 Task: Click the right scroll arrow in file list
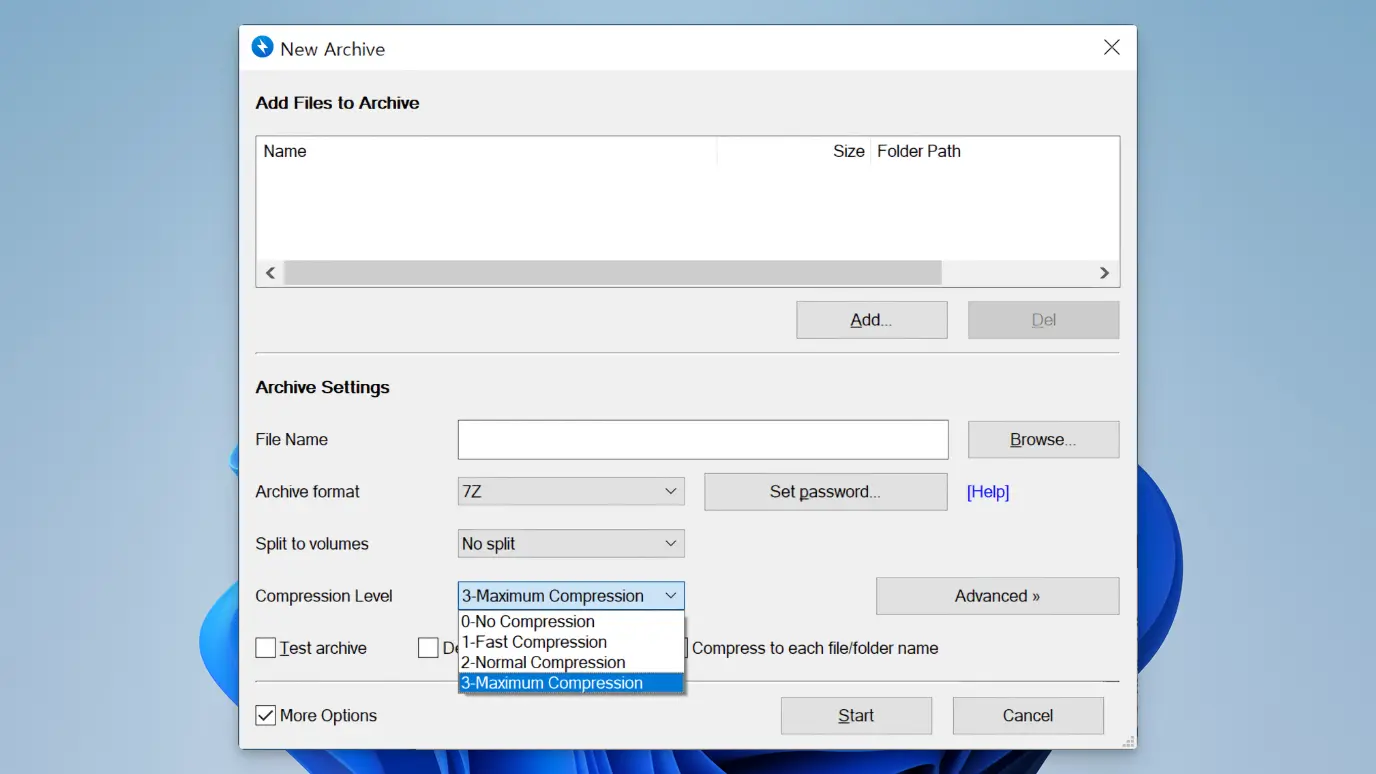1104,273
